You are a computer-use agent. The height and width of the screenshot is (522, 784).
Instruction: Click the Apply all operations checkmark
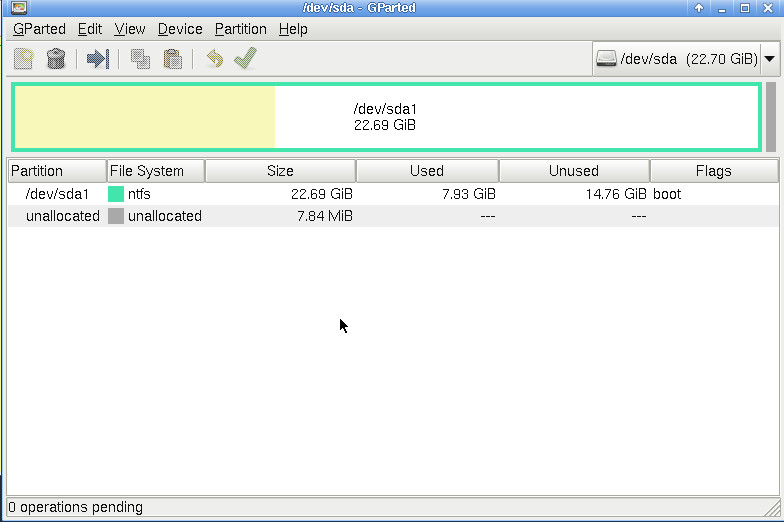pos(246,58)
